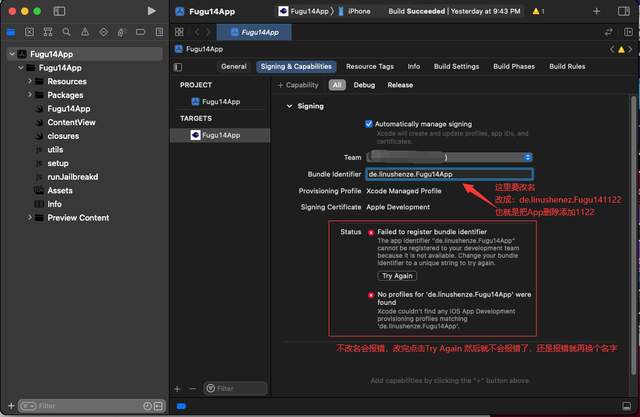Select the Release configuration filter
The image size is (640, 417).
pos(400,85)
